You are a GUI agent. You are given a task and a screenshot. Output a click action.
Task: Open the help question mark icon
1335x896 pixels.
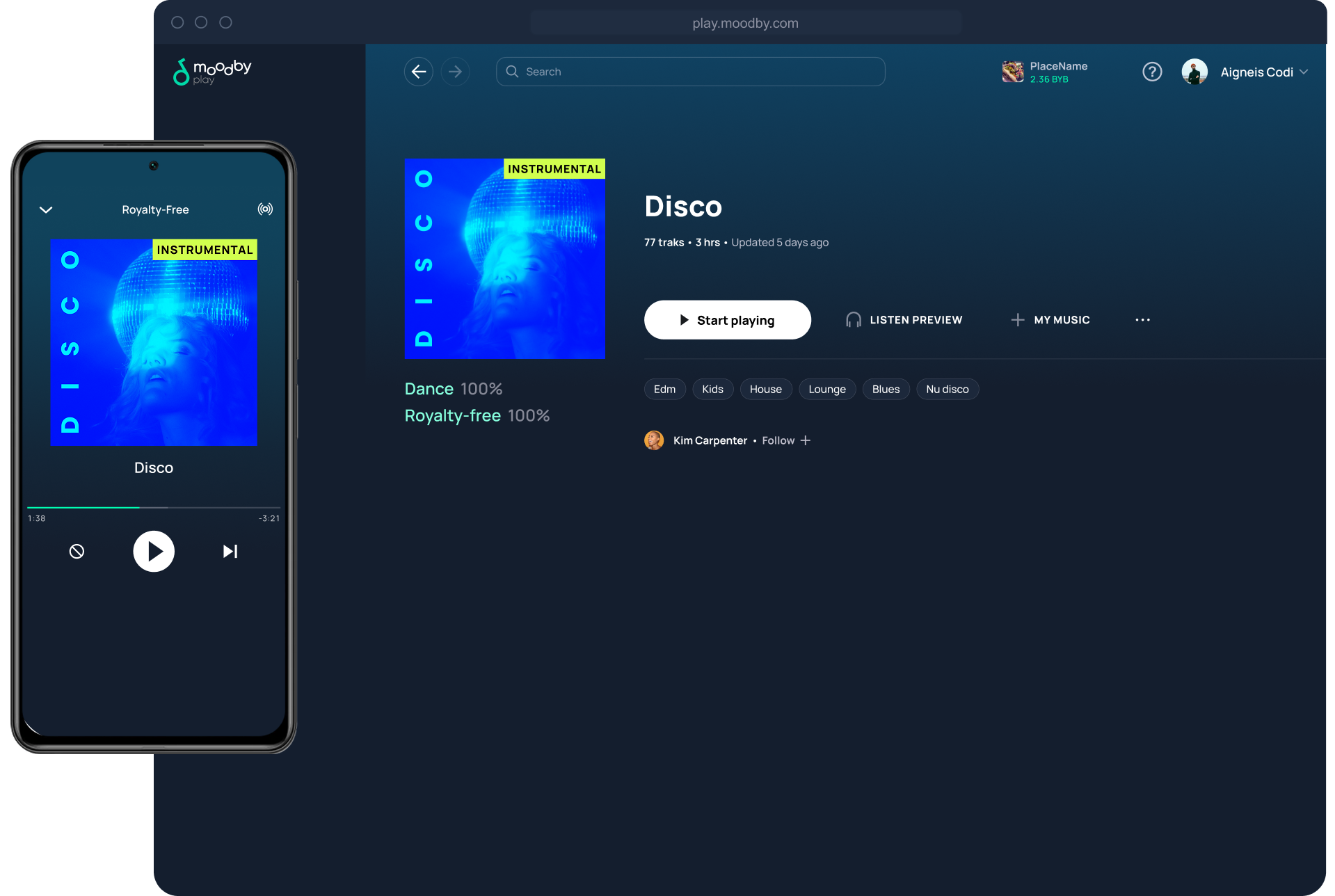1152,71
